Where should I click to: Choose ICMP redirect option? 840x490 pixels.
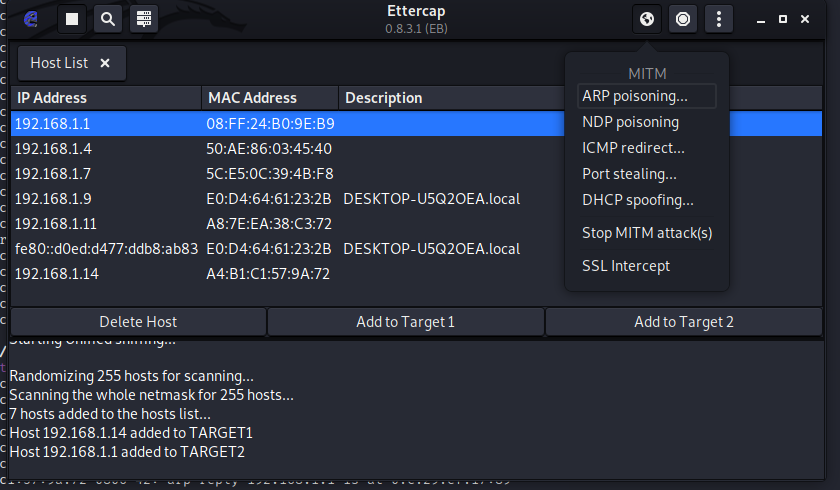(x=633, y=148)
